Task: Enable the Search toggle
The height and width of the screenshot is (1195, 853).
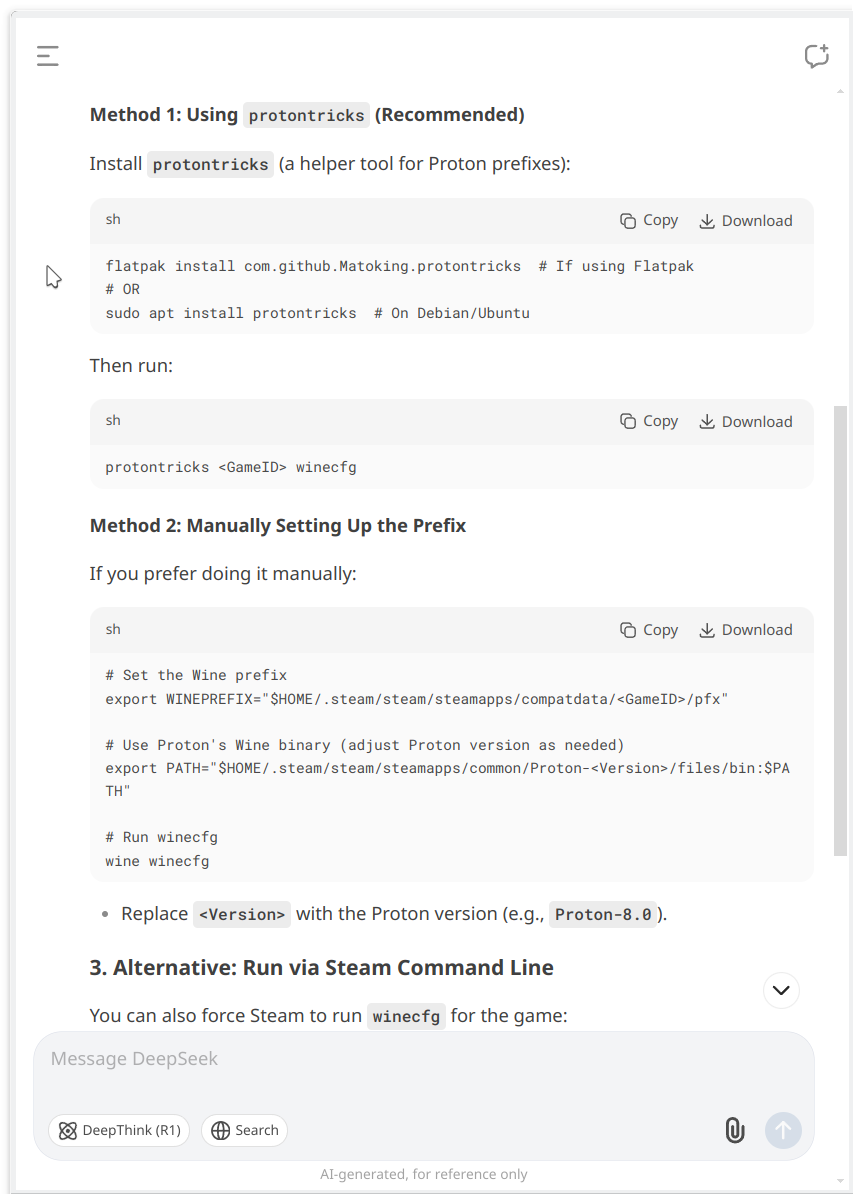Action: [x=245, y=1130]
